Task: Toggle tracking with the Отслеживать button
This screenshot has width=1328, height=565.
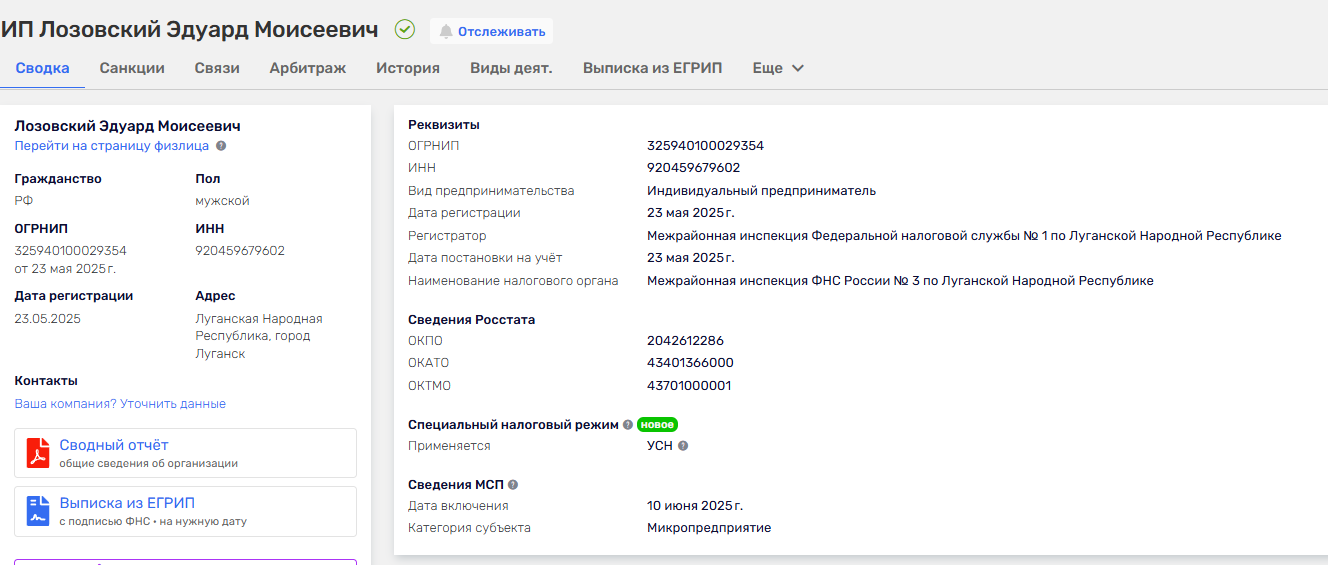Action: click(x=492, y=31)
